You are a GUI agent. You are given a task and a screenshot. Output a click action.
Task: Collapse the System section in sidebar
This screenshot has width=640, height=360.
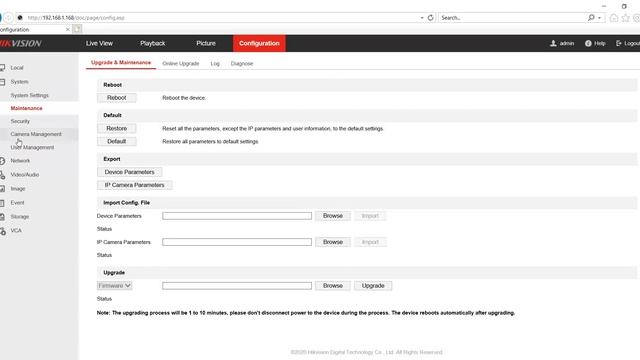(19, 82)
